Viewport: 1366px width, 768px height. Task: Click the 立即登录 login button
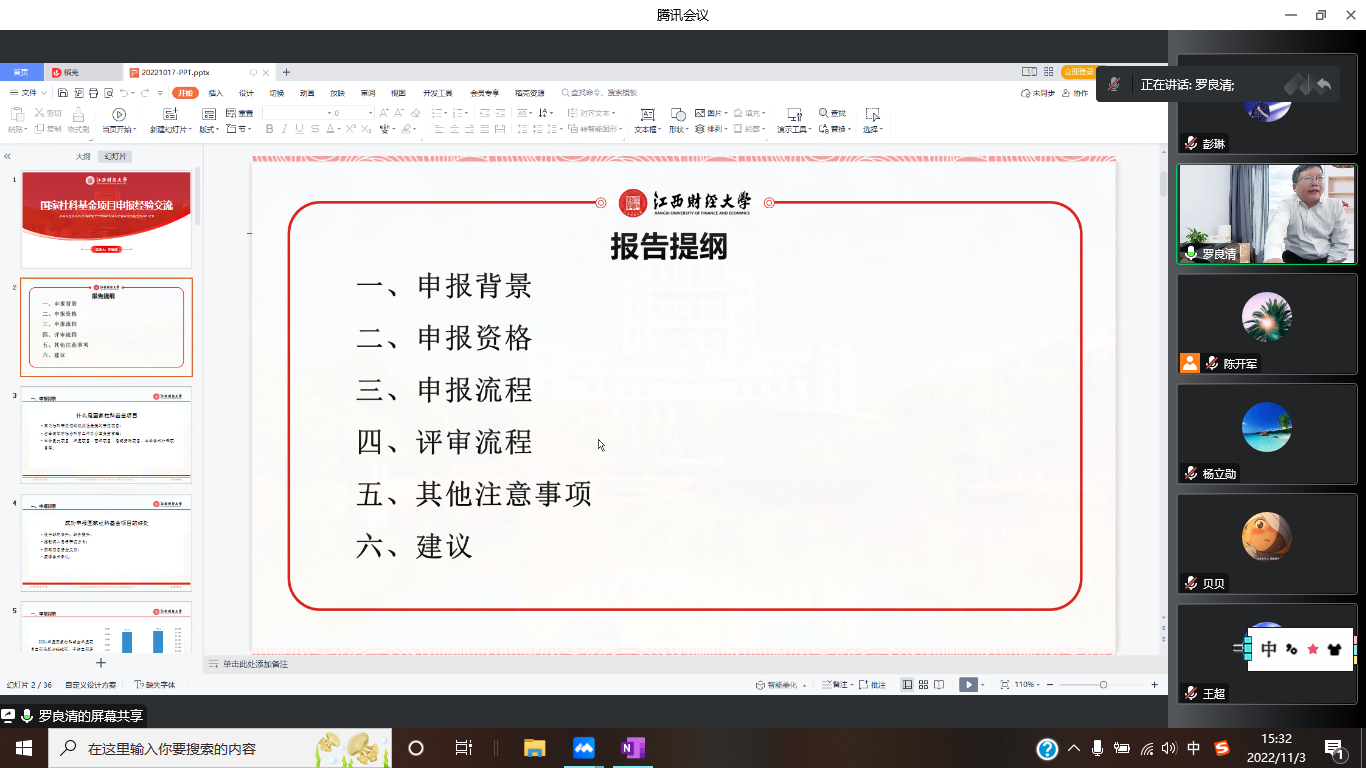click(x=1078, y=72)
